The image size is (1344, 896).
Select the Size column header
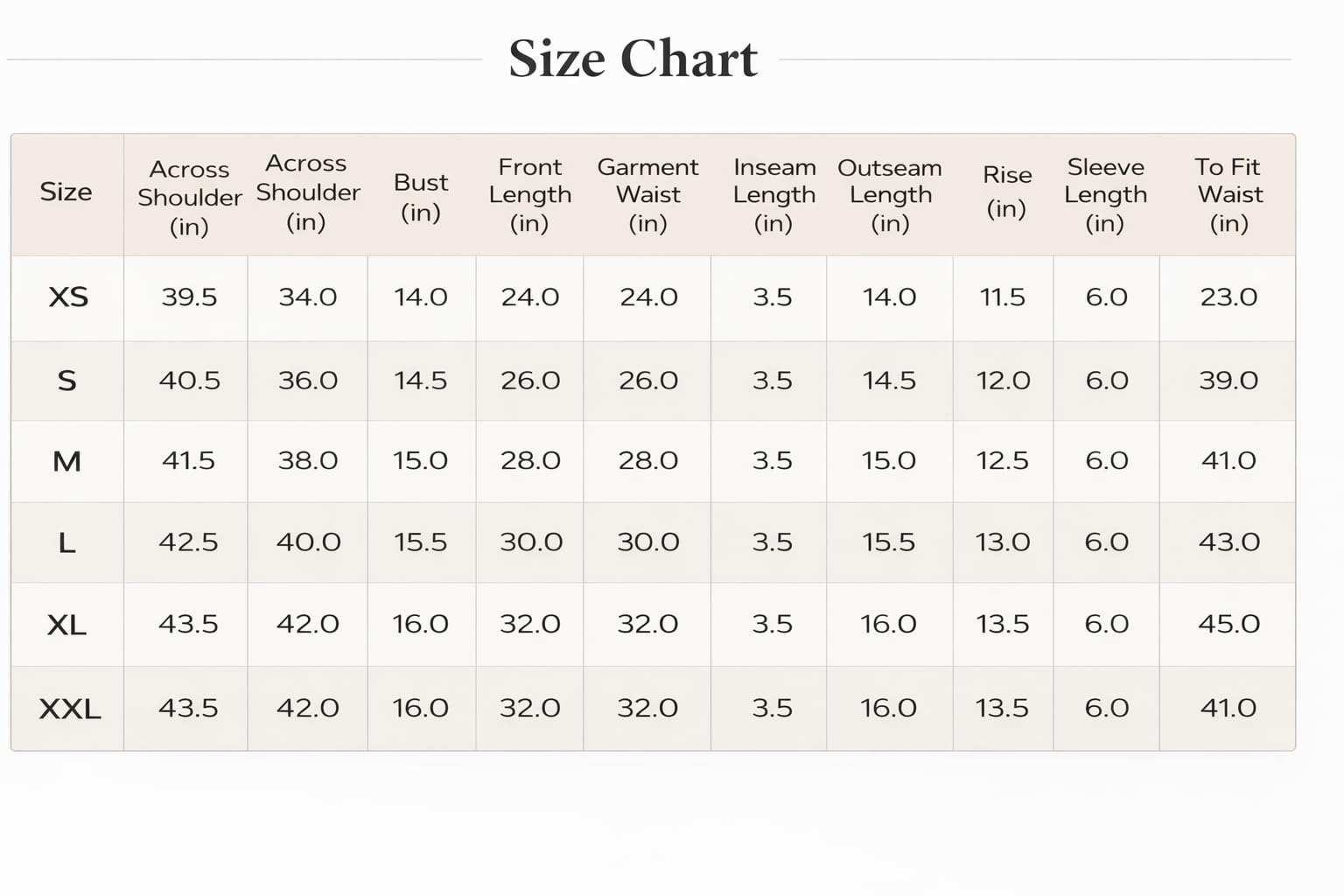point(66,192)
